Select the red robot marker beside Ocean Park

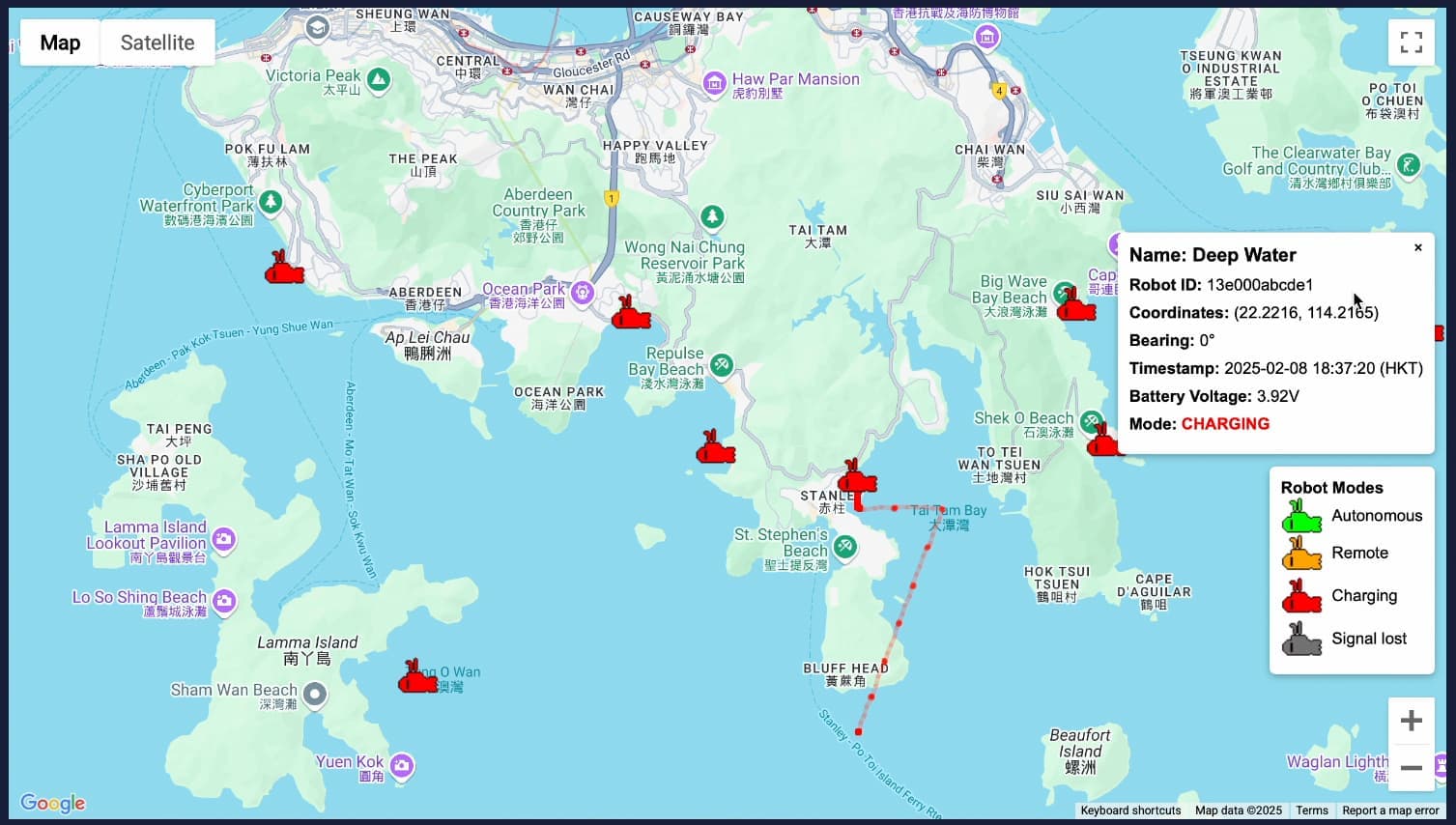click(631, 314)
